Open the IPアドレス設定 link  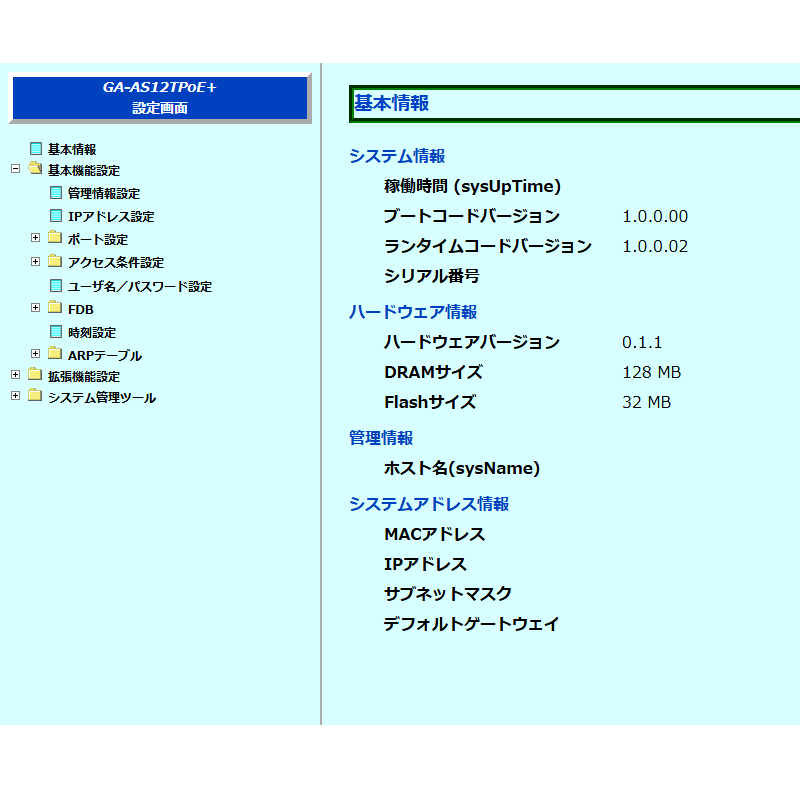coord(111,216)
